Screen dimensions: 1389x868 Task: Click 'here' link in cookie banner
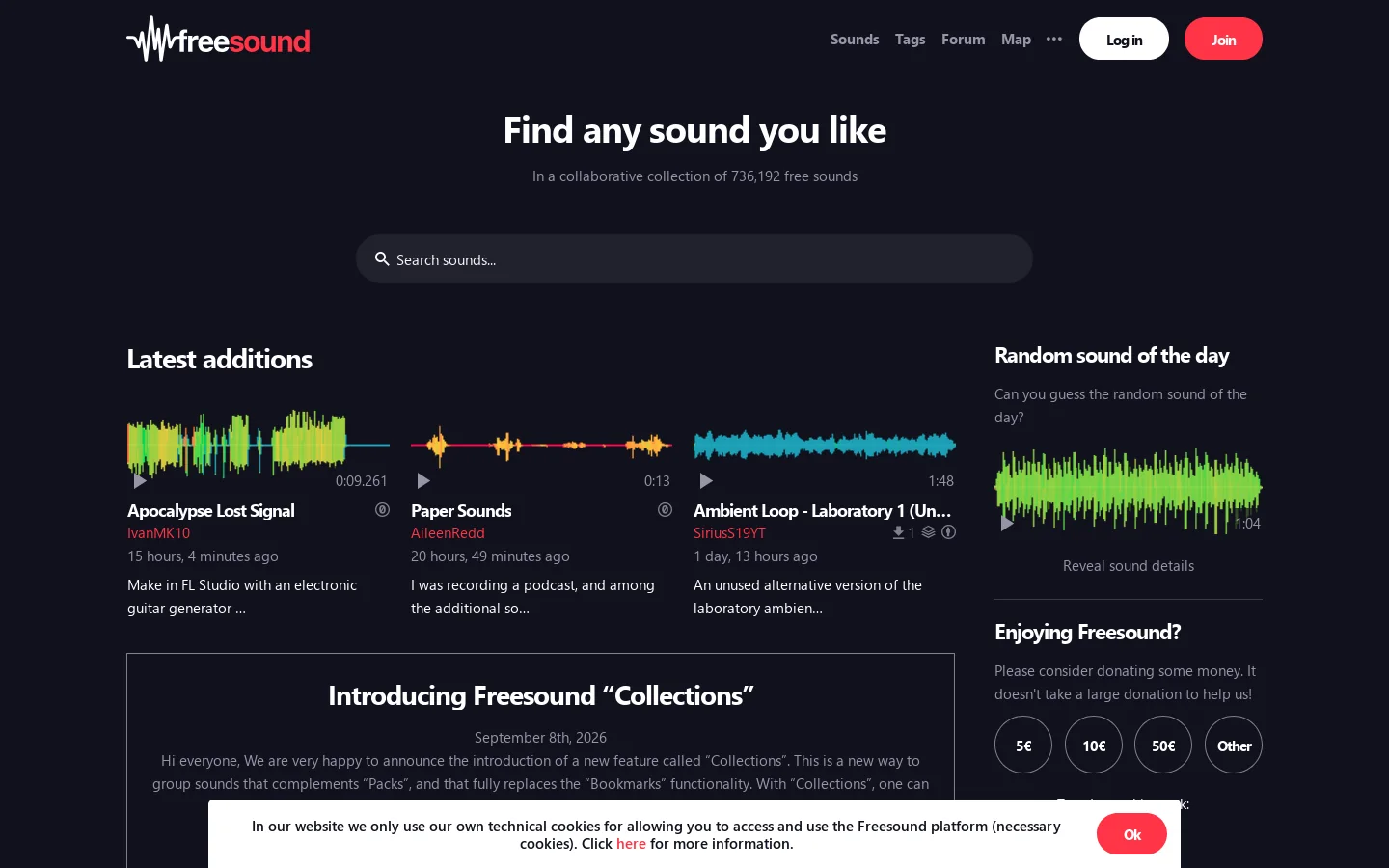631,844
